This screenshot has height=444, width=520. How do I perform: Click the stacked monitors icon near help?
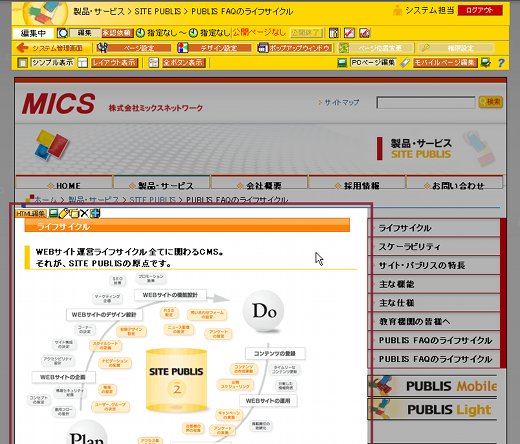pos(485,63)
